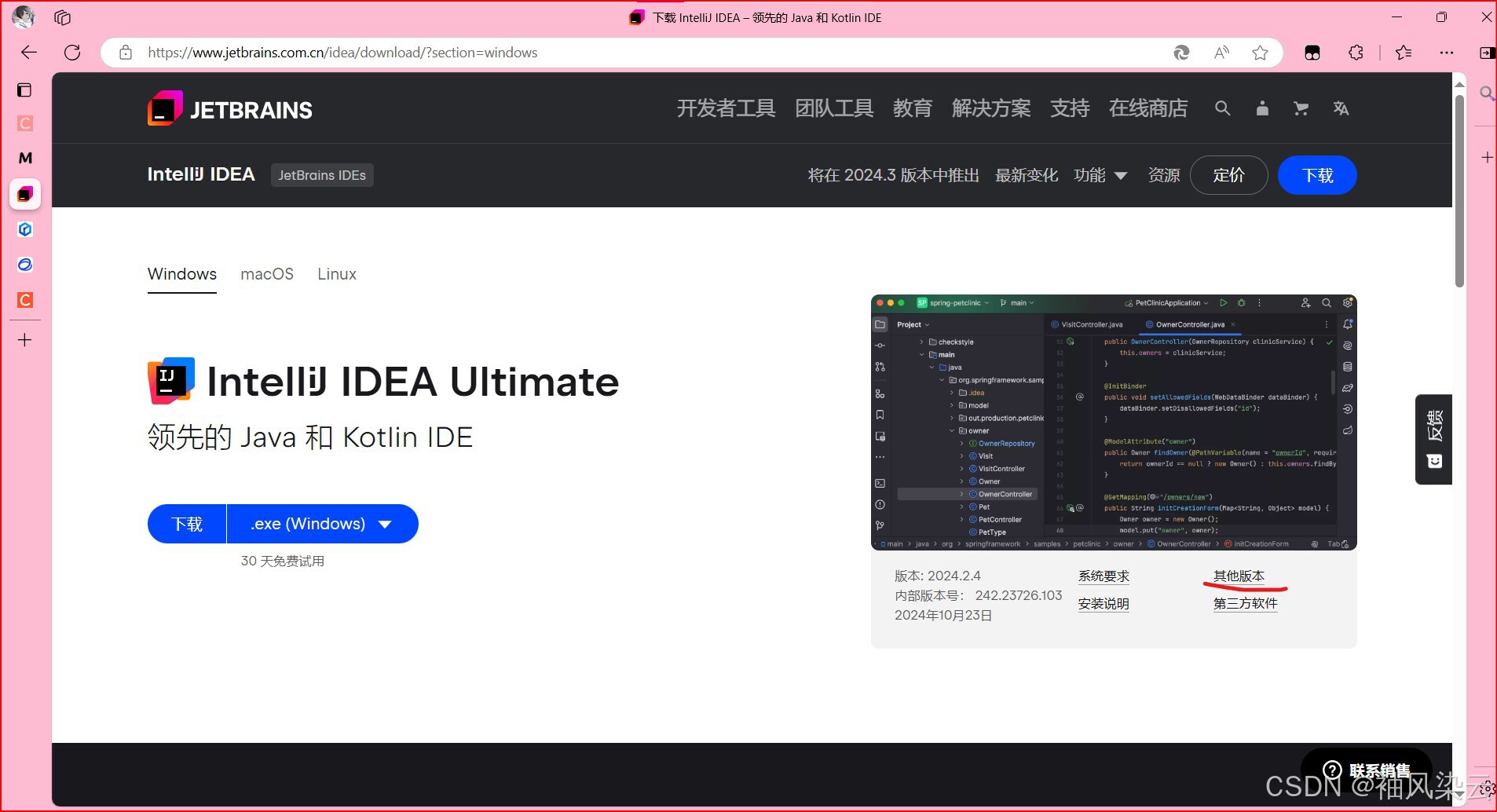
Task: Click the JetBrains IDEs badge
Action: tap(322, 175)
